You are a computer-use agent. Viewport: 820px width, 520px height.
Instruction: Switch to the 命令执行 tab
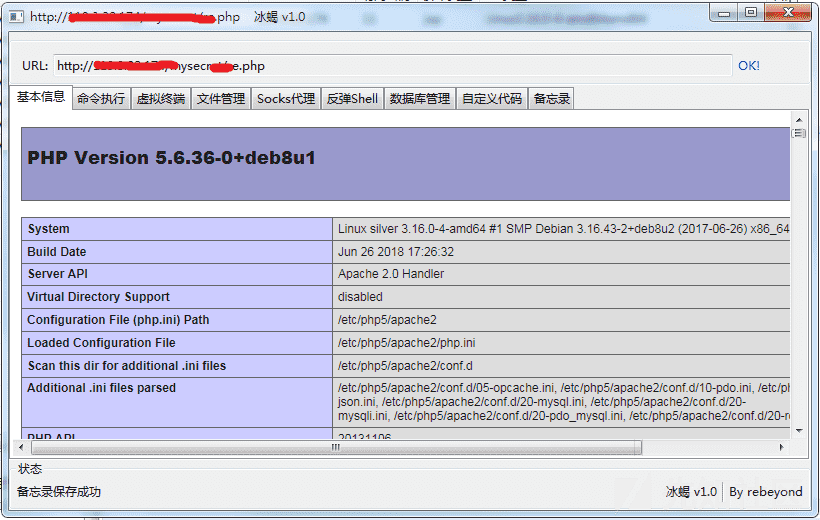pyautogui.click(x=101, y=98)
